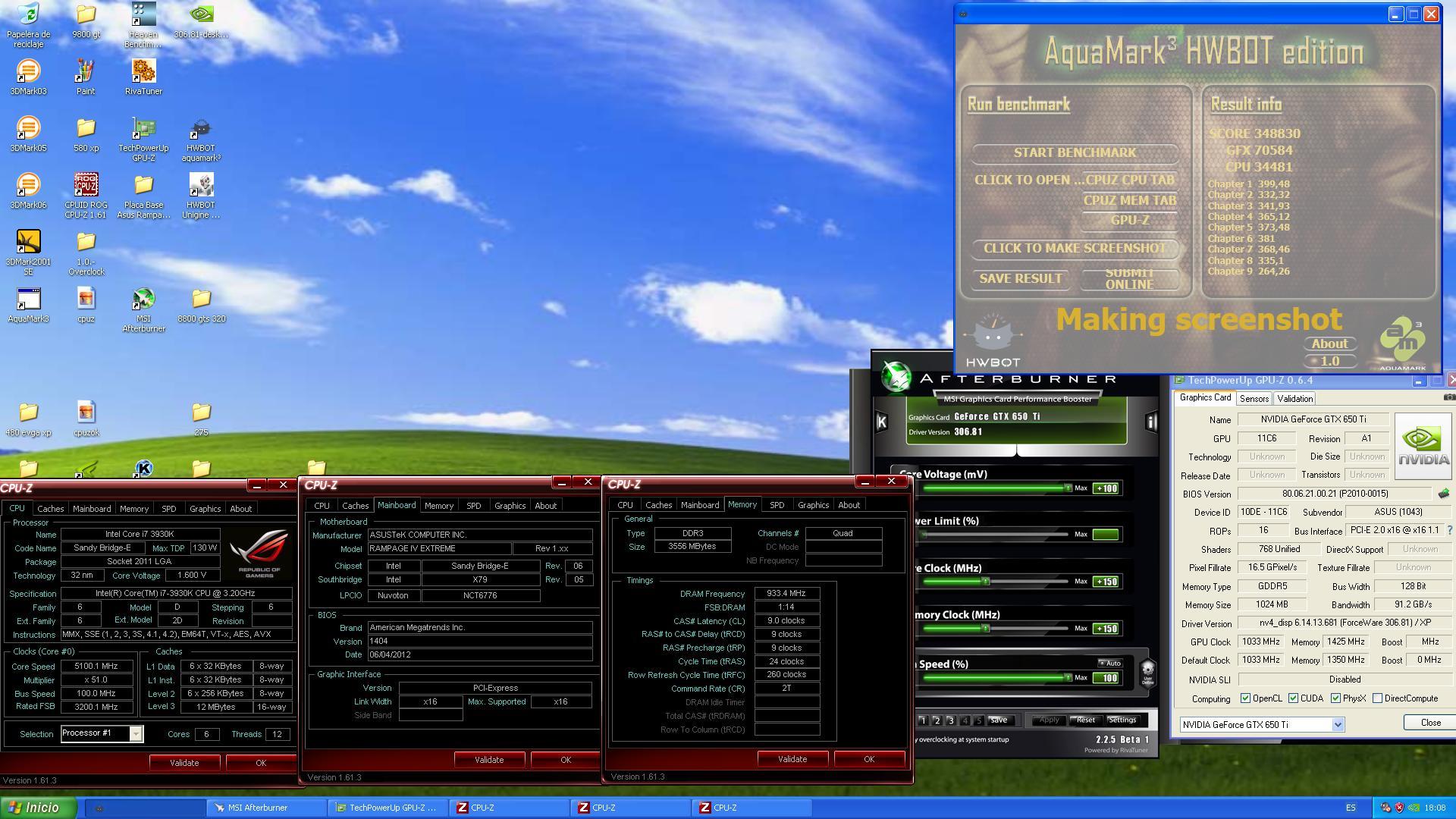Click About in AquaMark window
Screen dimensions: 1456x819
coord(1330,344)
